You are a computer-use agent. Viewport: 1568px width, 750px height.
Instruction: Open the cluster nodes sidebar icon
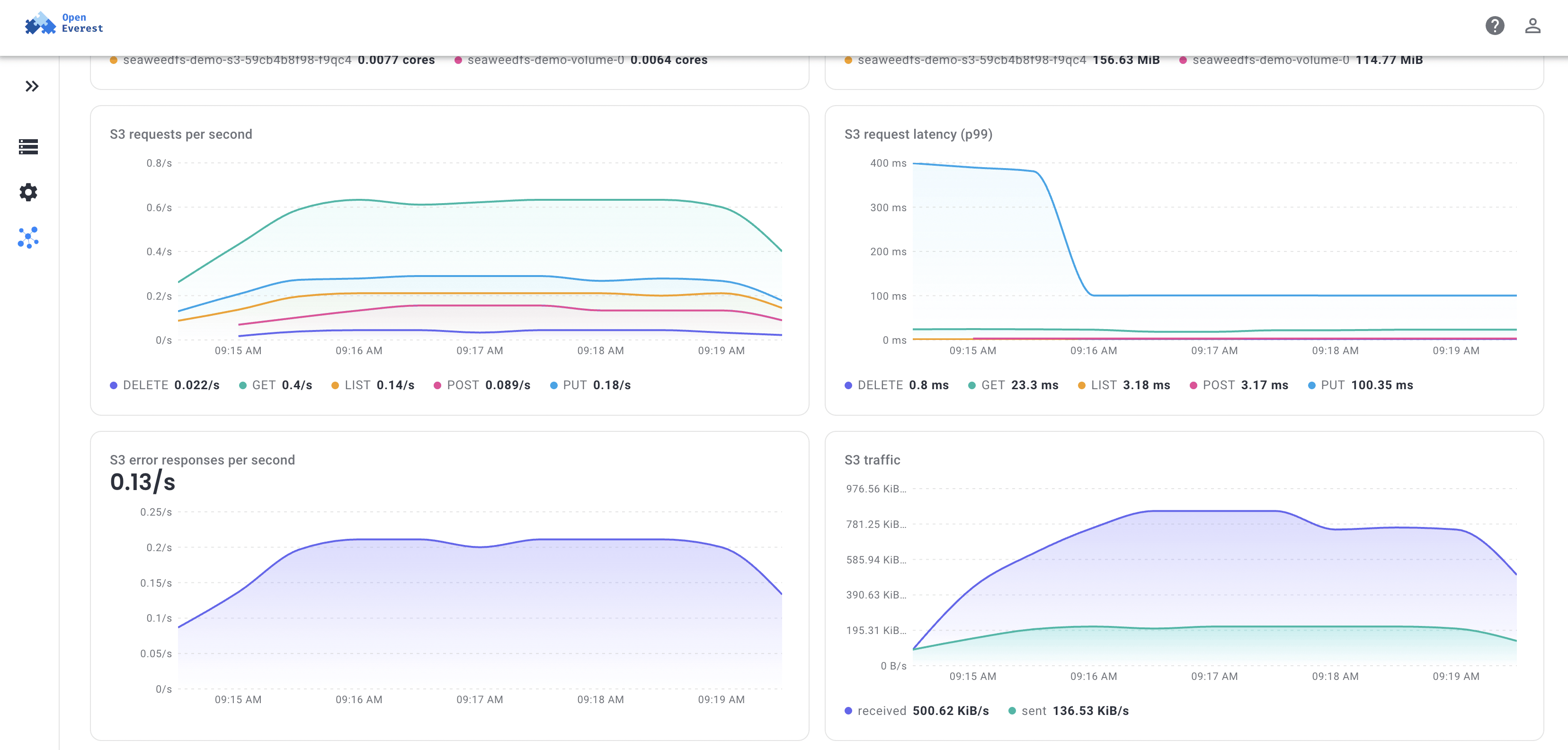[28, 237]
